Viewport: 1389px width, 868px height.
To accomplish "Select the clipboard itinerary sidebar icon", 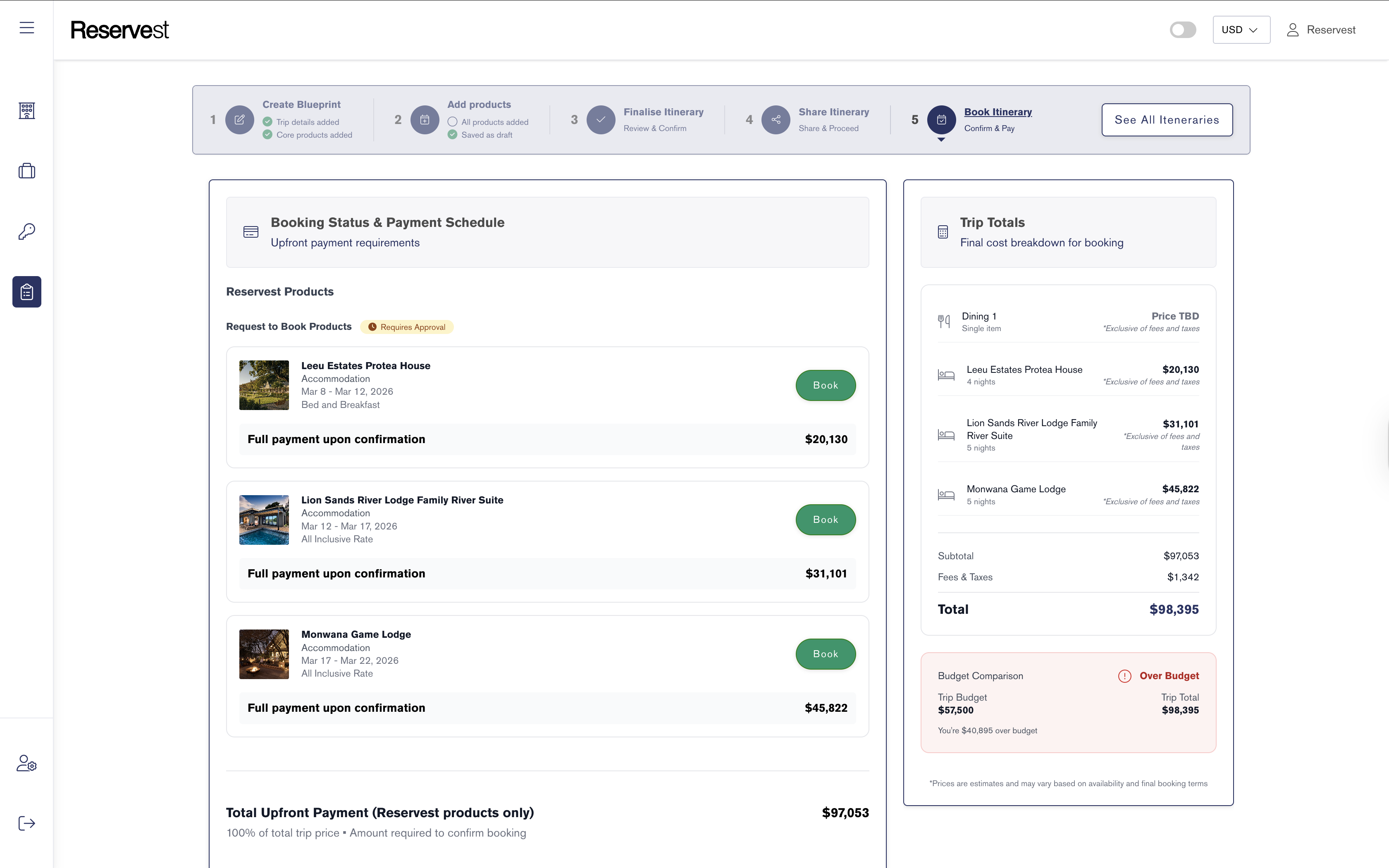I will (x=26, y=292).
